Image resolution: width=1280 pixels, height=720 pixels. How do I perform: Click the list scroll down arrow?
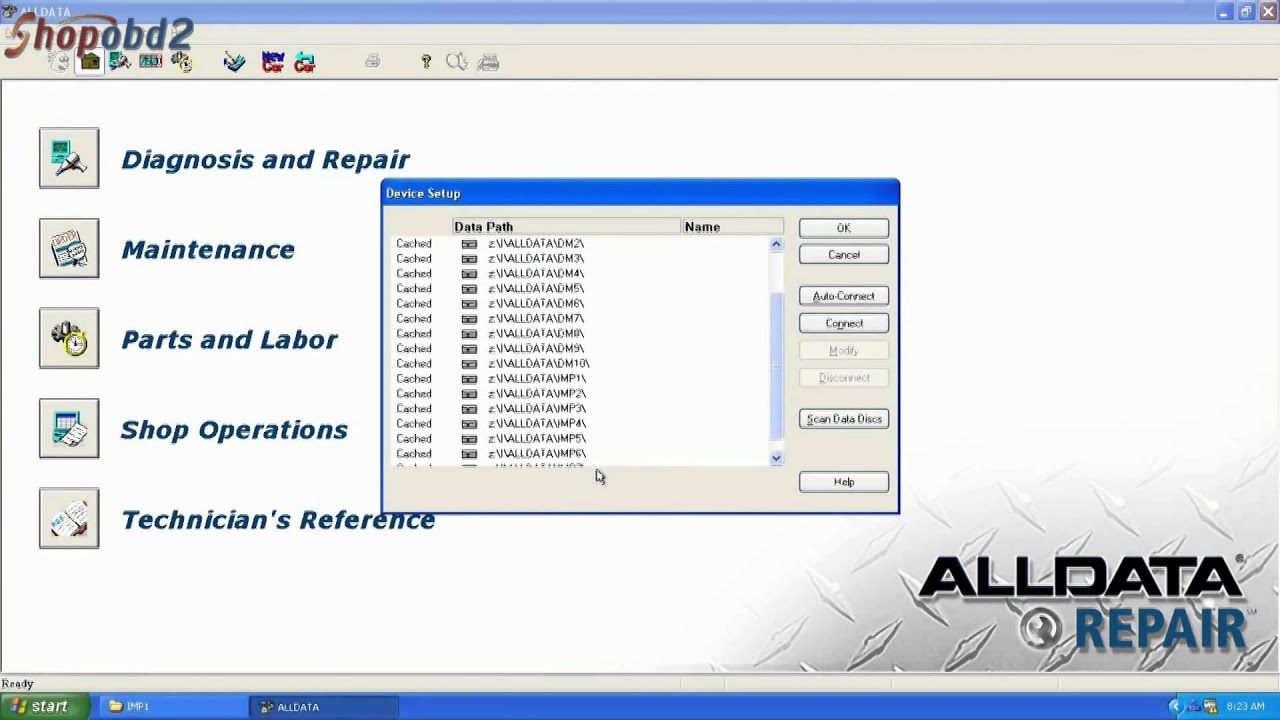pyautogui.click(x=777, y=458)
